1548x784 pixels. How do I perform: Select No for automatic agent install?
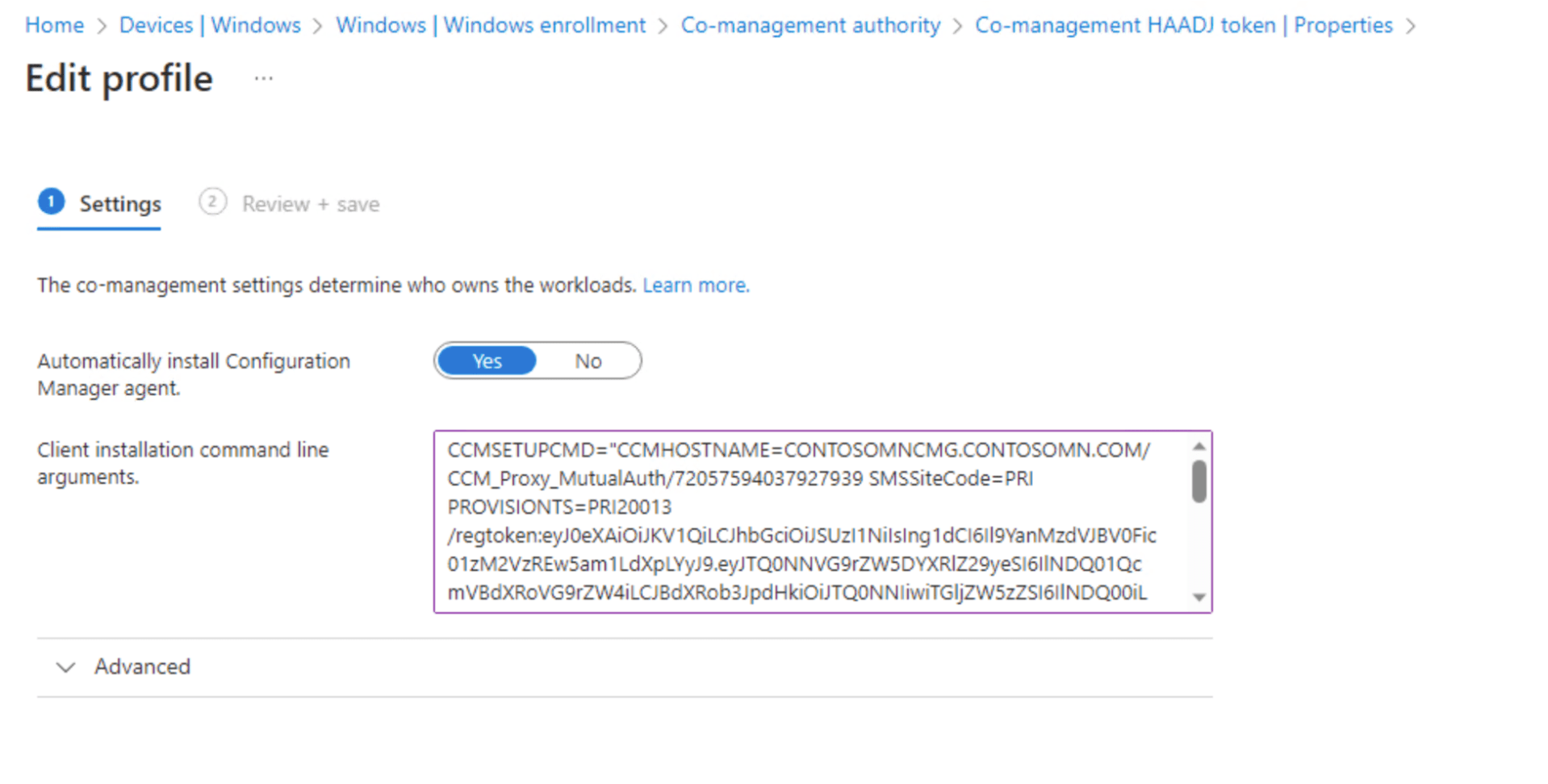tap(588, 361)
